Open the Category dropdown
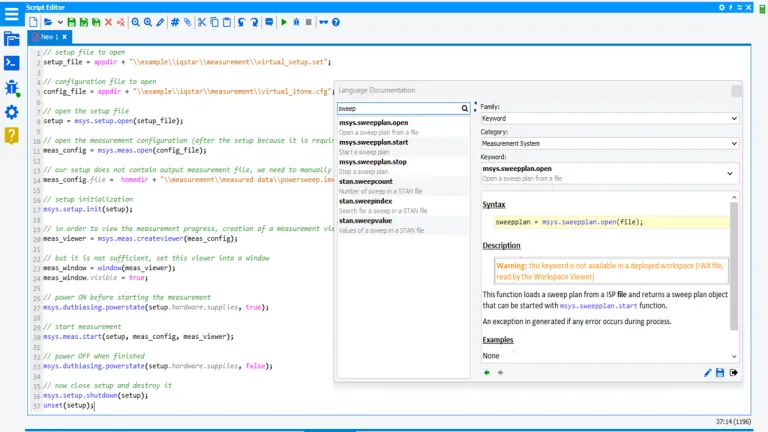 point(609,144)
